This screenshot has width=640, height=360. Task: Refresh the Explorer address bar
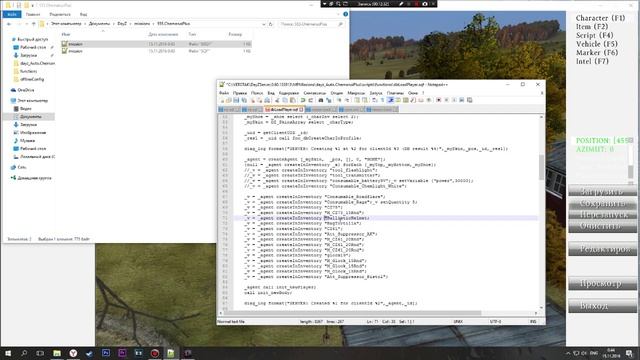[270, 24]
